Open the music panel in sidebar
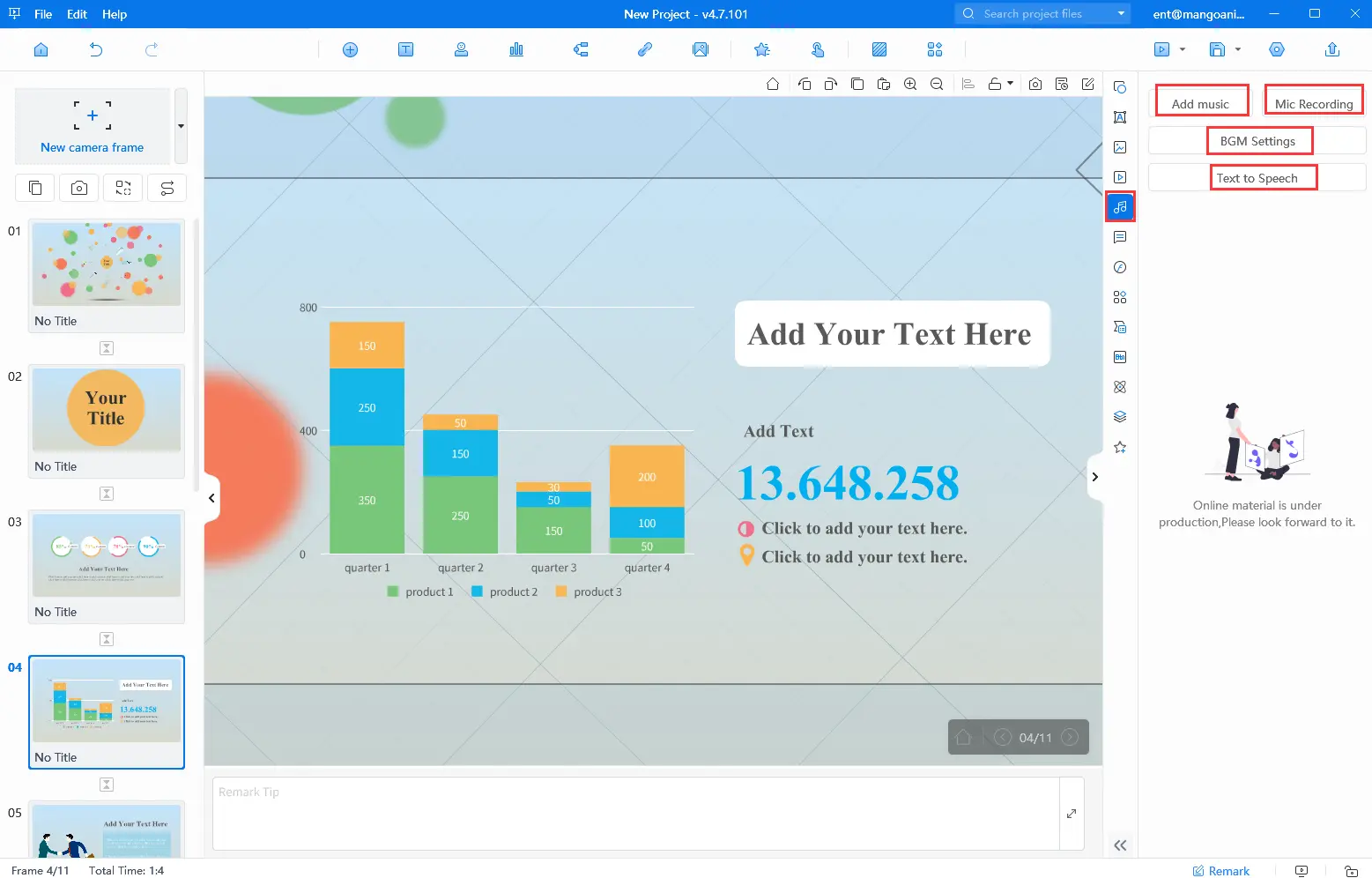1372x878 pixels. 1120,207
